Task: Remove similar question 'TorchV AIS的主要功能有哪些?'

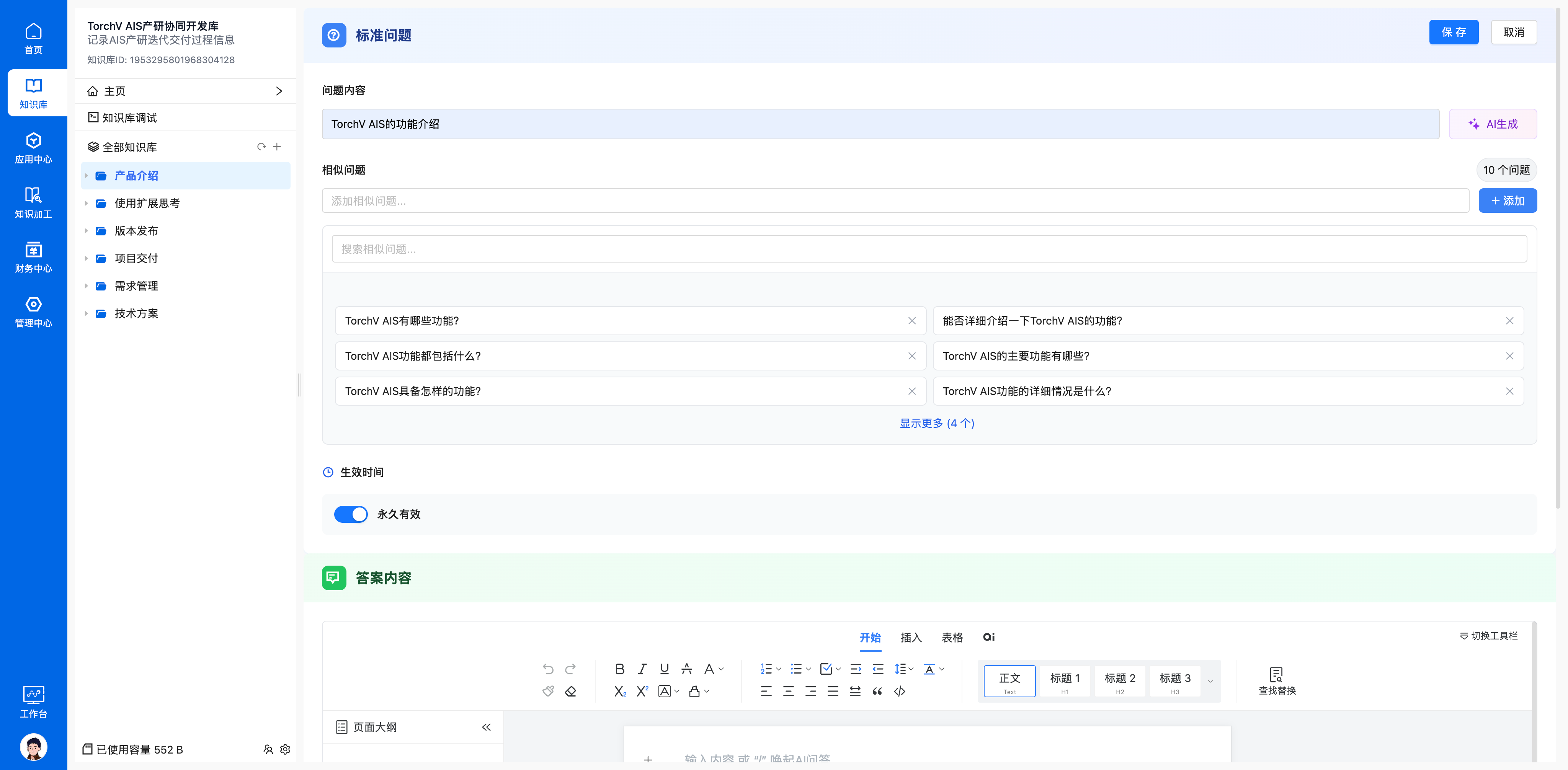Action: point(1509,356)
